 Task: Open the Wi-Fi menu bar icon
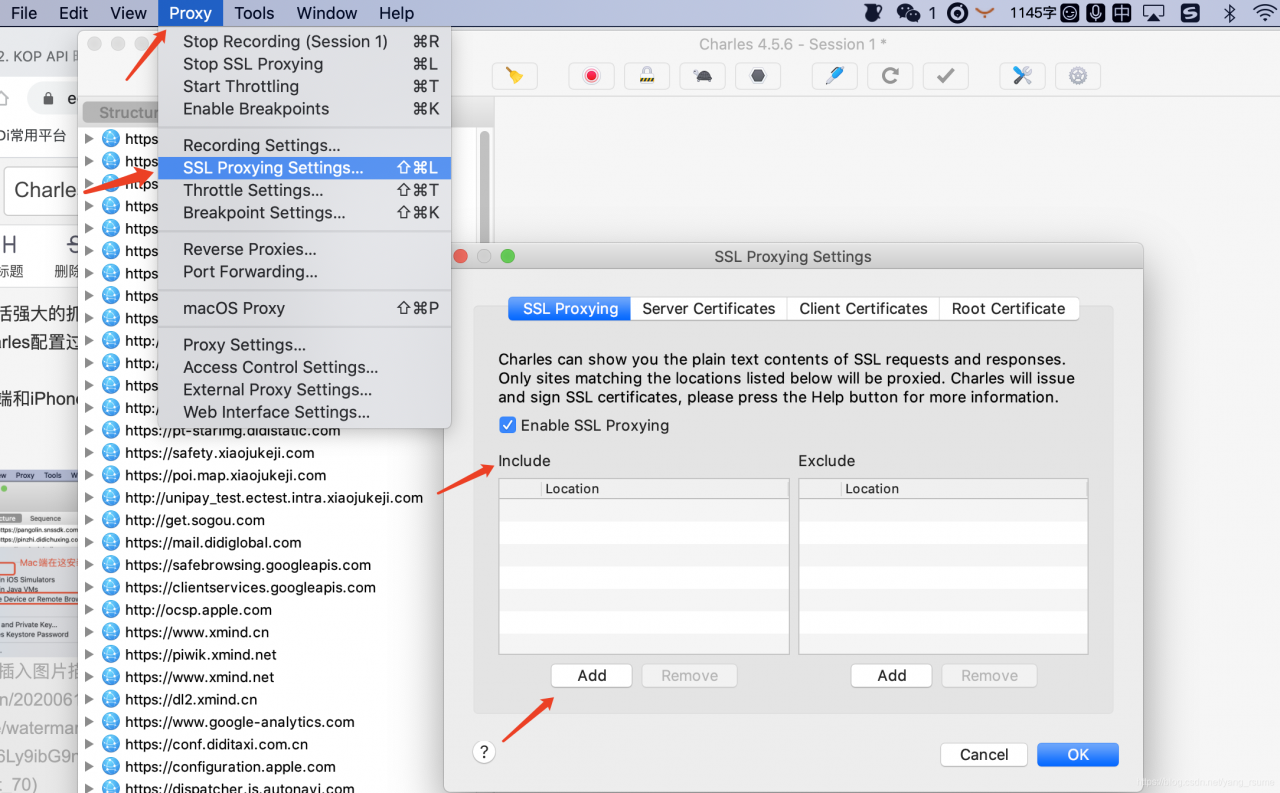pyautogui.click(x=1265, y=13)
